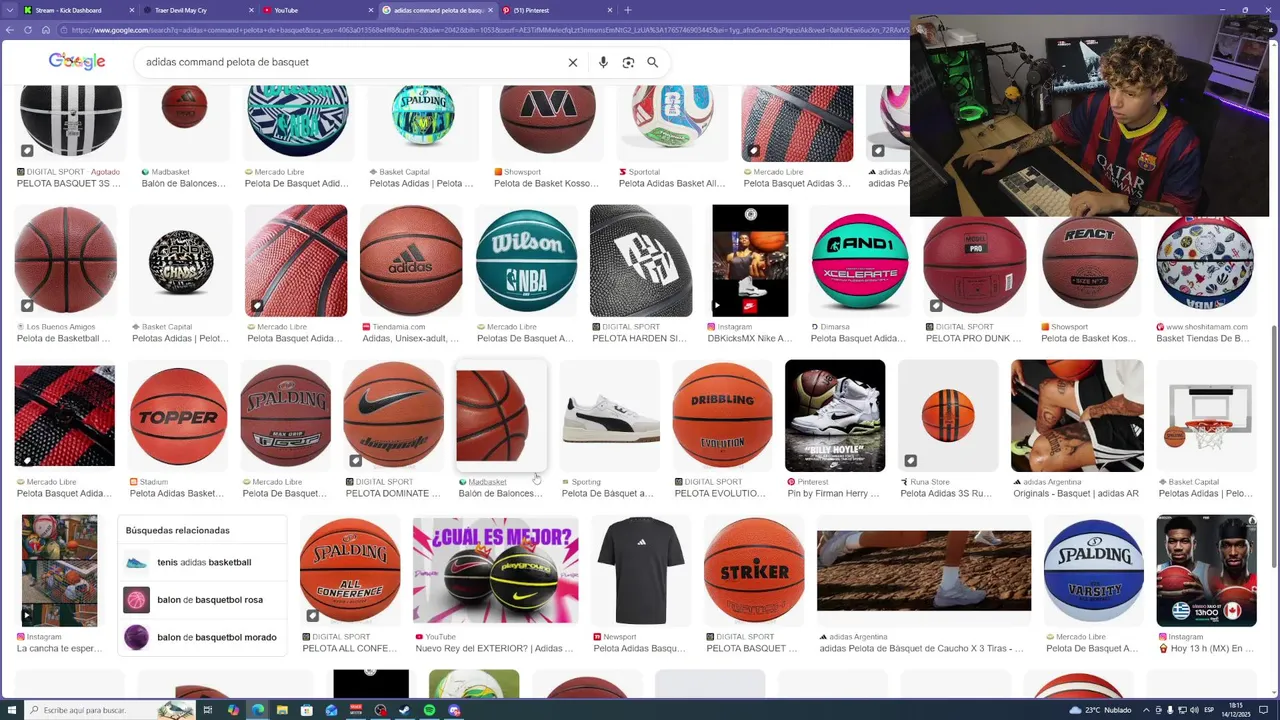Viewport: 1280px width, 720px height.
Task: Switch to the Traer Devil May Cry tab
Action: coord(197,10)
